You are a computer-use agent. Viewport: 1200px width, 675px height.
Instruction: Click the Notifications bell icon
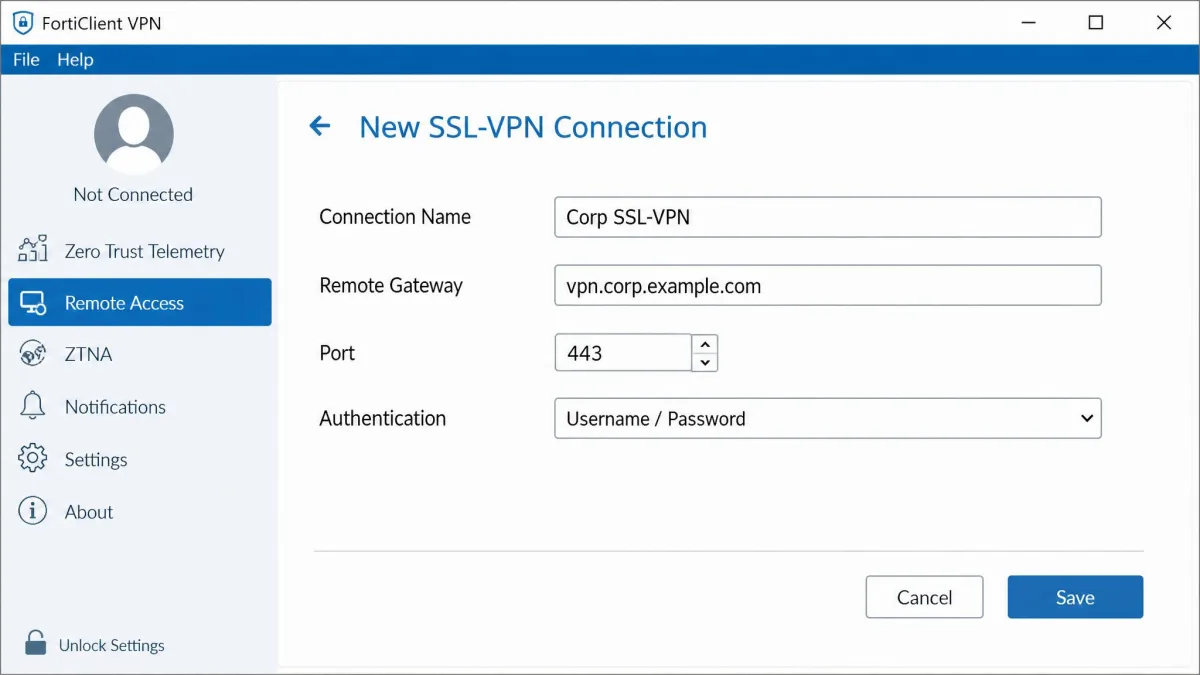[x=33, y=406]
